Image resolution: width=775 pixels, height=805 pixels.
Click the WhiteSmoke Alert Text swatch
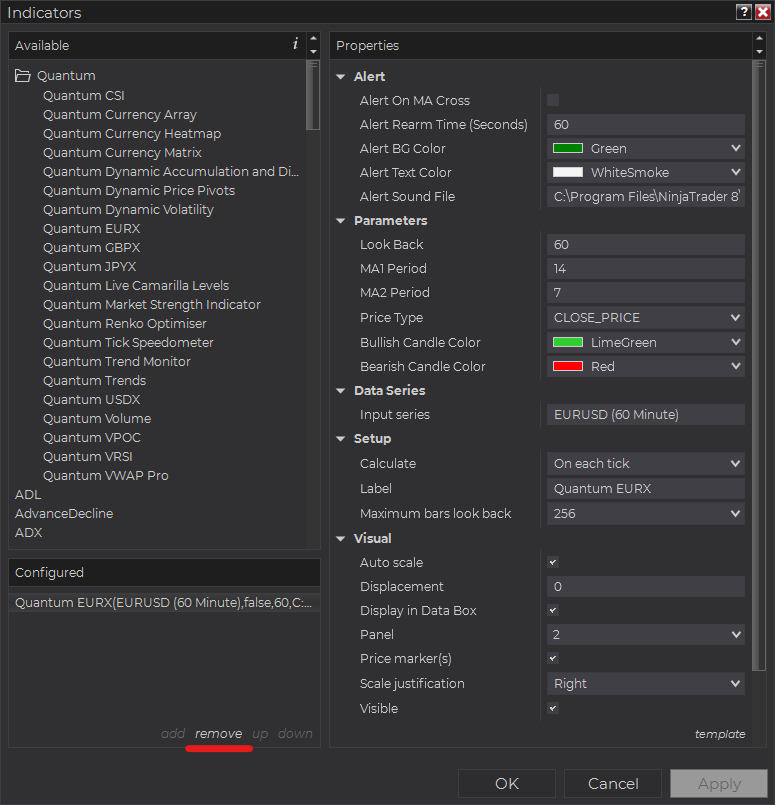click(568, 172)
